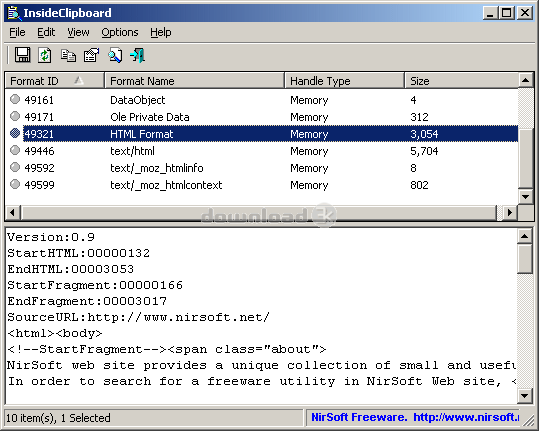This screenshot has width=539, height=431.
Task: Select the Ole Private Data row
Action: (261, 117)
